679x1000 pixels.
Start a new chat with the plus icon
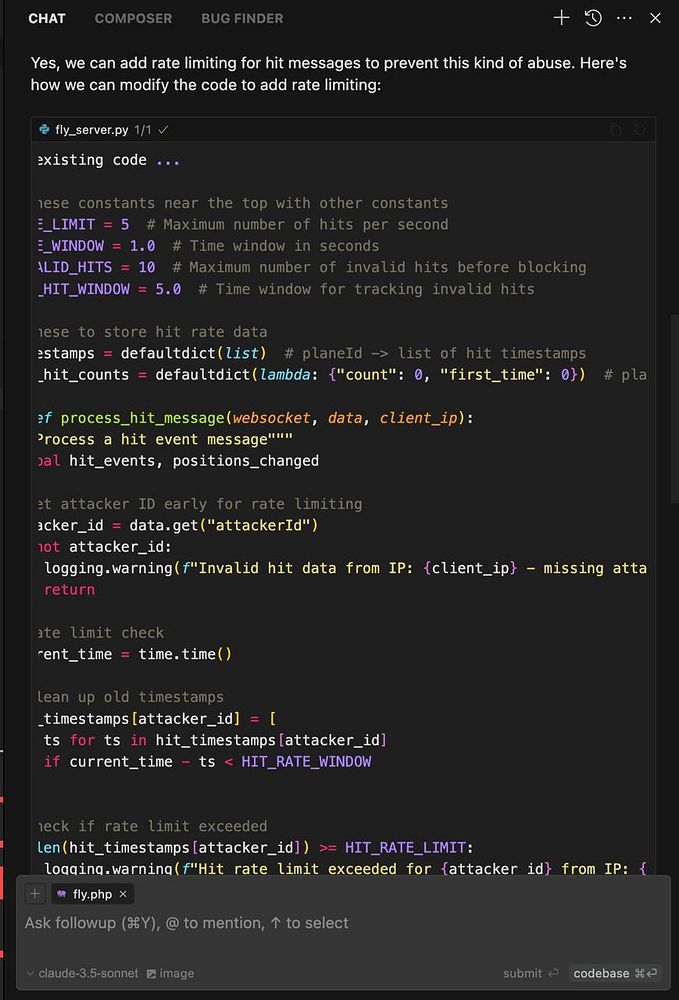point(561,18)
